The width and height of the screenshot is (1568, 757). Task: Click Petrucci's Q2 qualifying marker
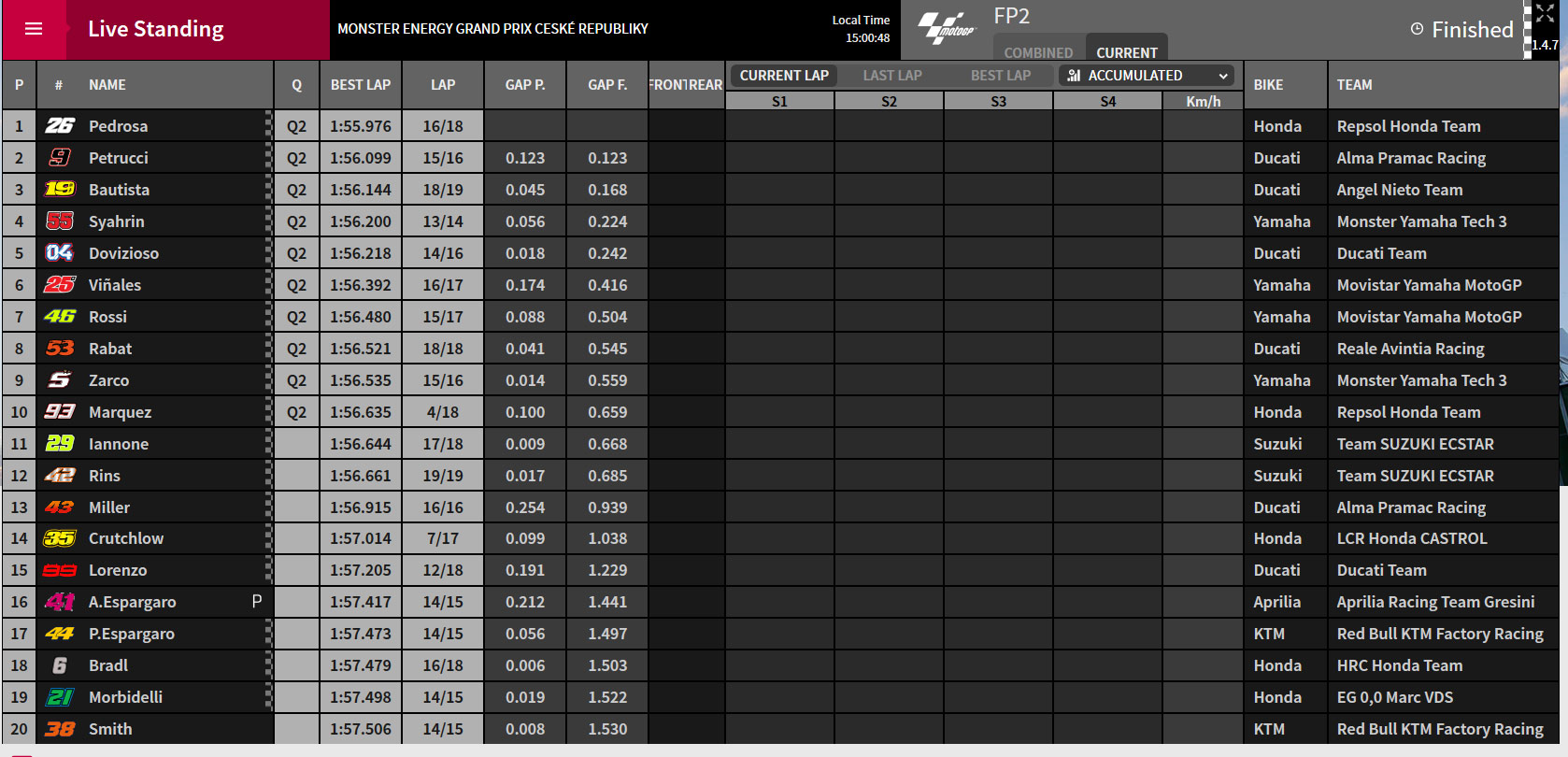click(x=296, y=158)
